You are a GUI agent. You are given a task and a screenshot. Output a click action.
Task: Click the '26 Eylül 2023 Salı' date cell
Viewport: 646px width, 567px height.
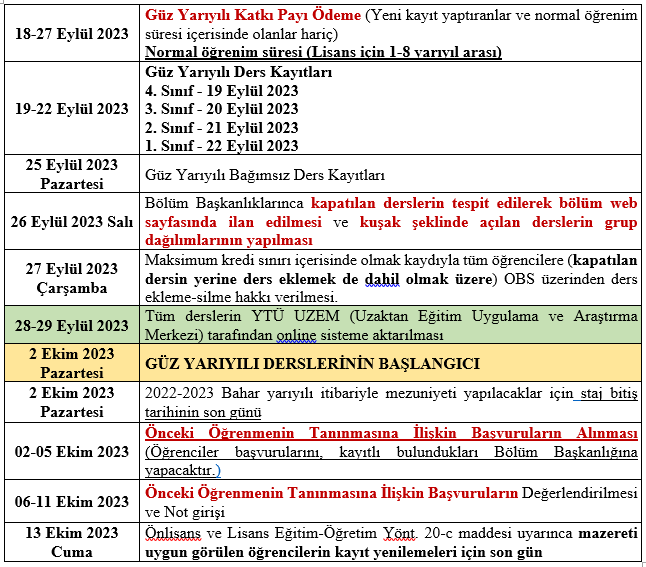71,221
